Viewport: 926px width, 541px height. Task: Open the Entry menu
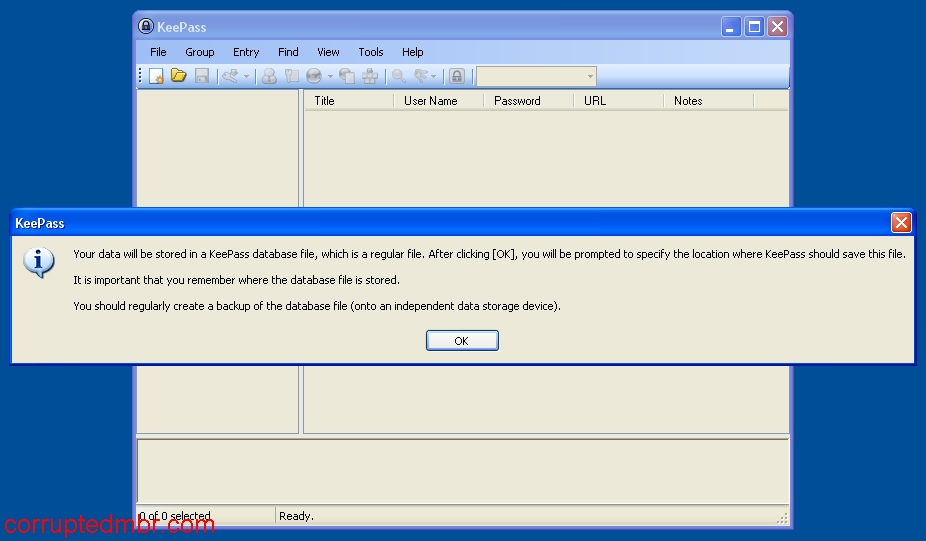click(246, 52)
